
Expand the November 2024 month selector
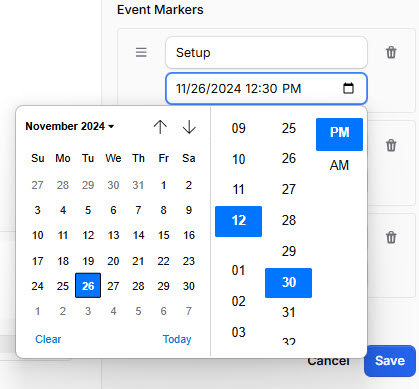[x=70, y=126]
